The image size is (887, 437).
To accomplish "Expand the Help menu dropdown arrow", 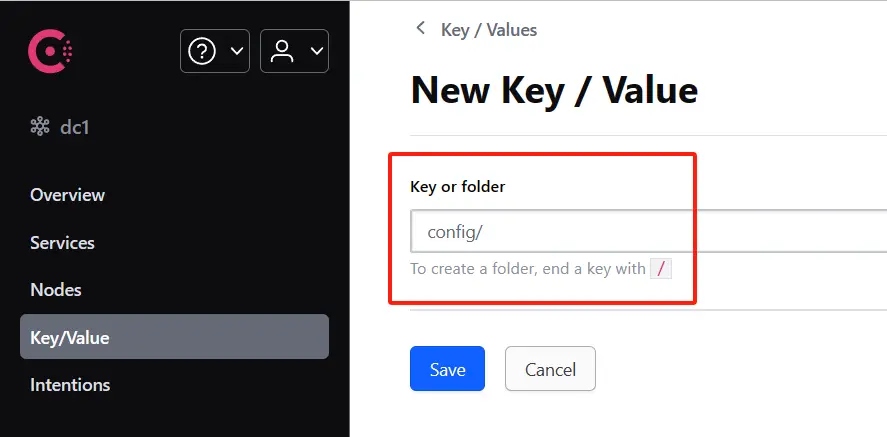I will tap(236, 51).
